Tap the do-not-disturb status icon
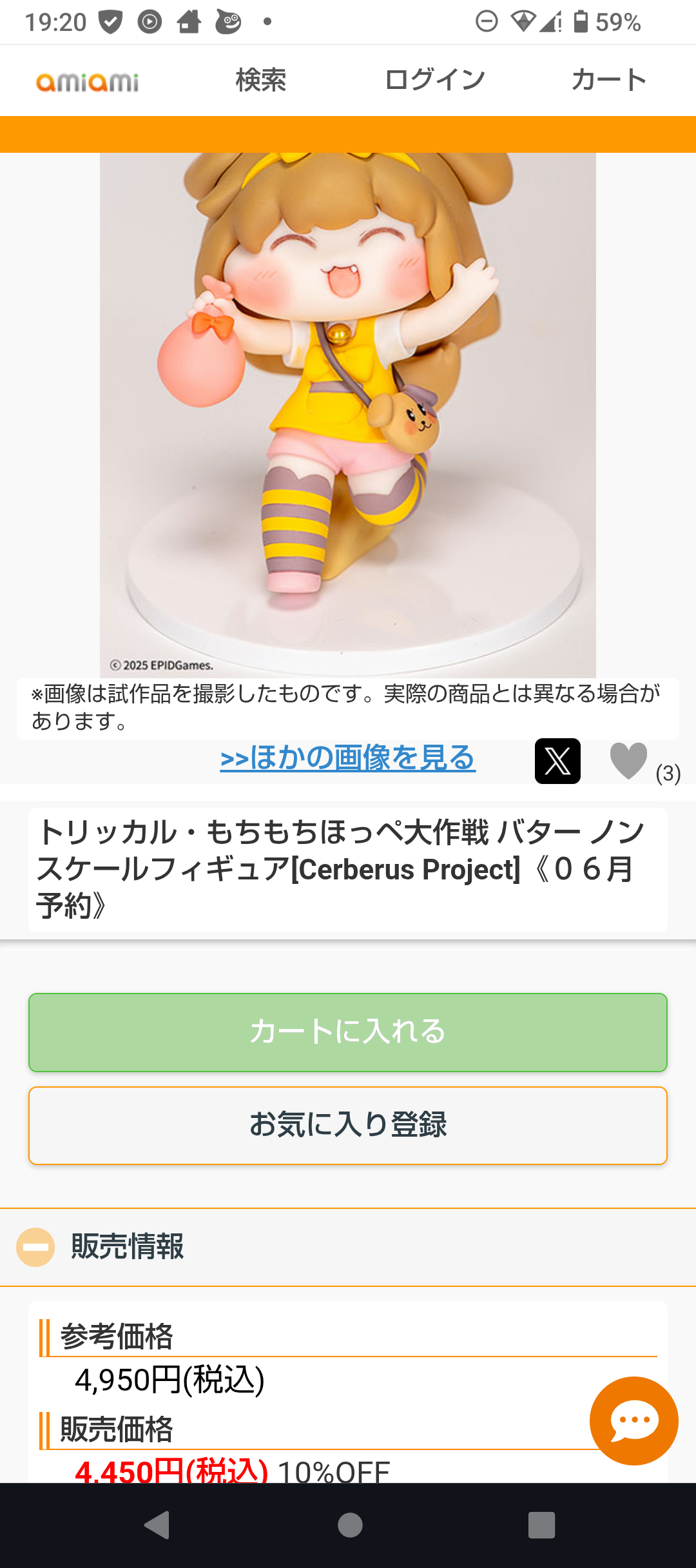The width and height of the screenshot is (696, 1568). (487, 22)
